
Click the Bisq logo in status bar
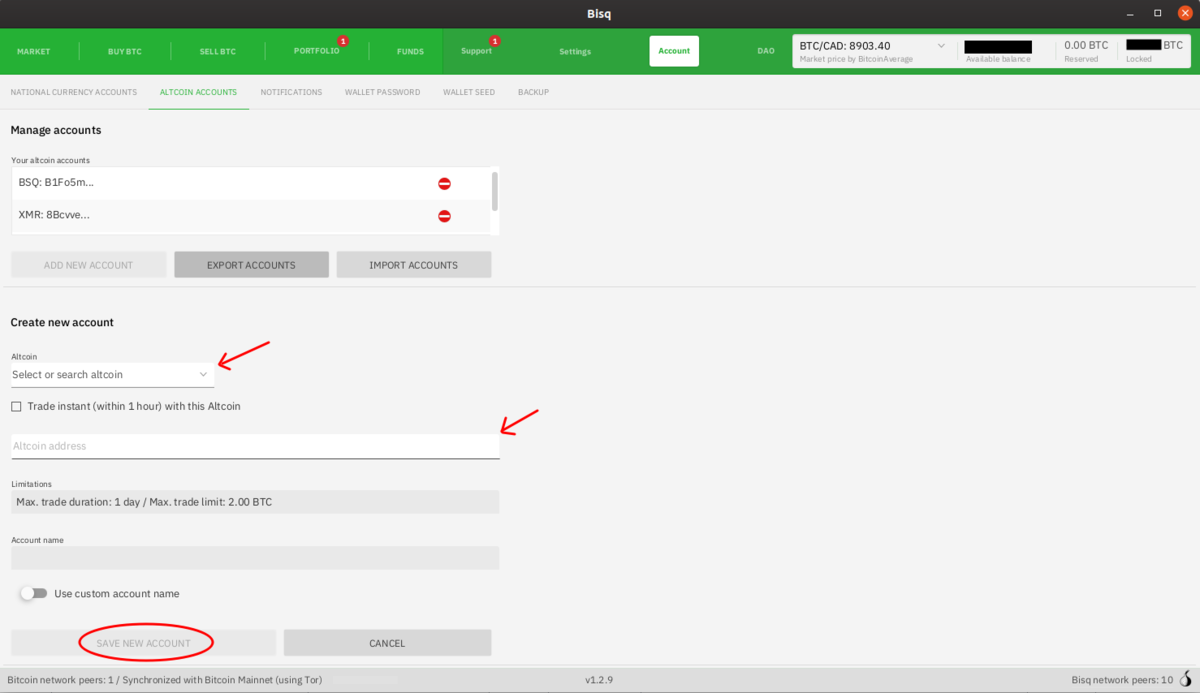pos(1185,679)
